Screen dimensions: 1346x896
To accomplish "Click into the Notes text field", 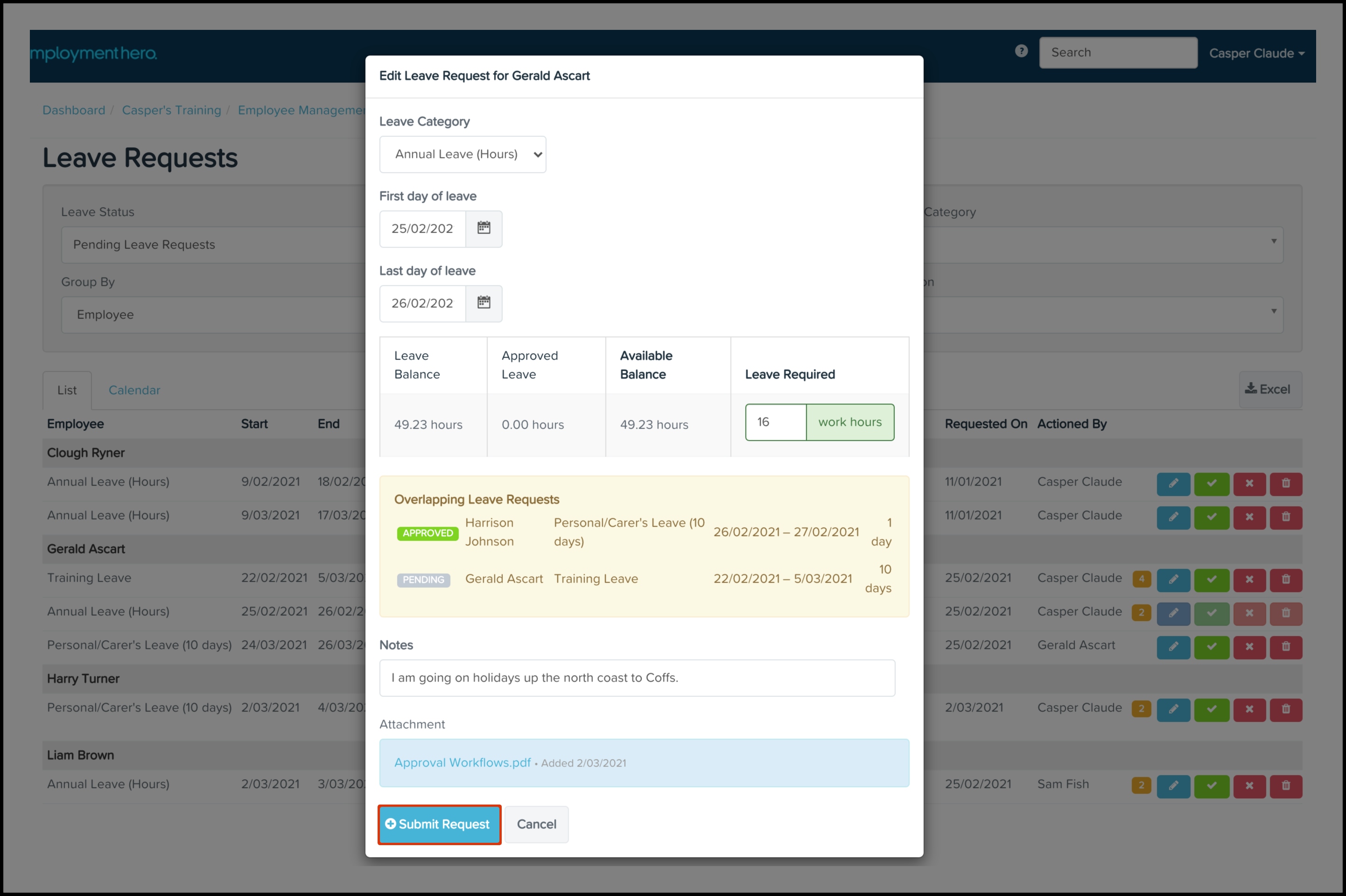I will (637, 678).
